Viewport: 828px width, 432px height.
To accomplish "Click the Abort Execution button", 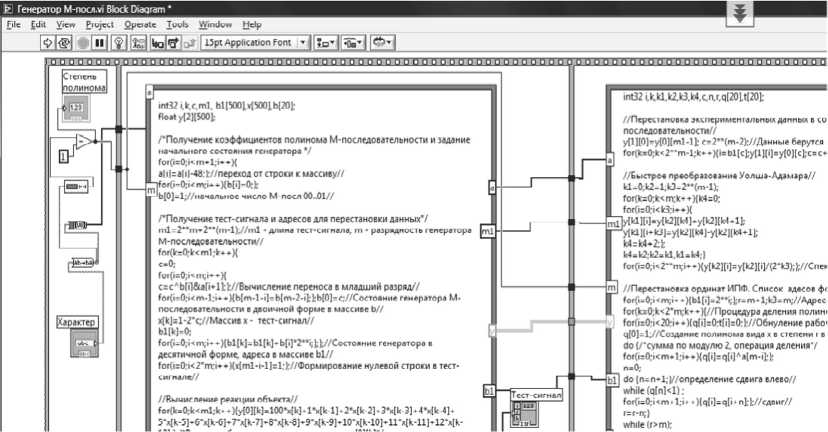I will click(83, 43).
